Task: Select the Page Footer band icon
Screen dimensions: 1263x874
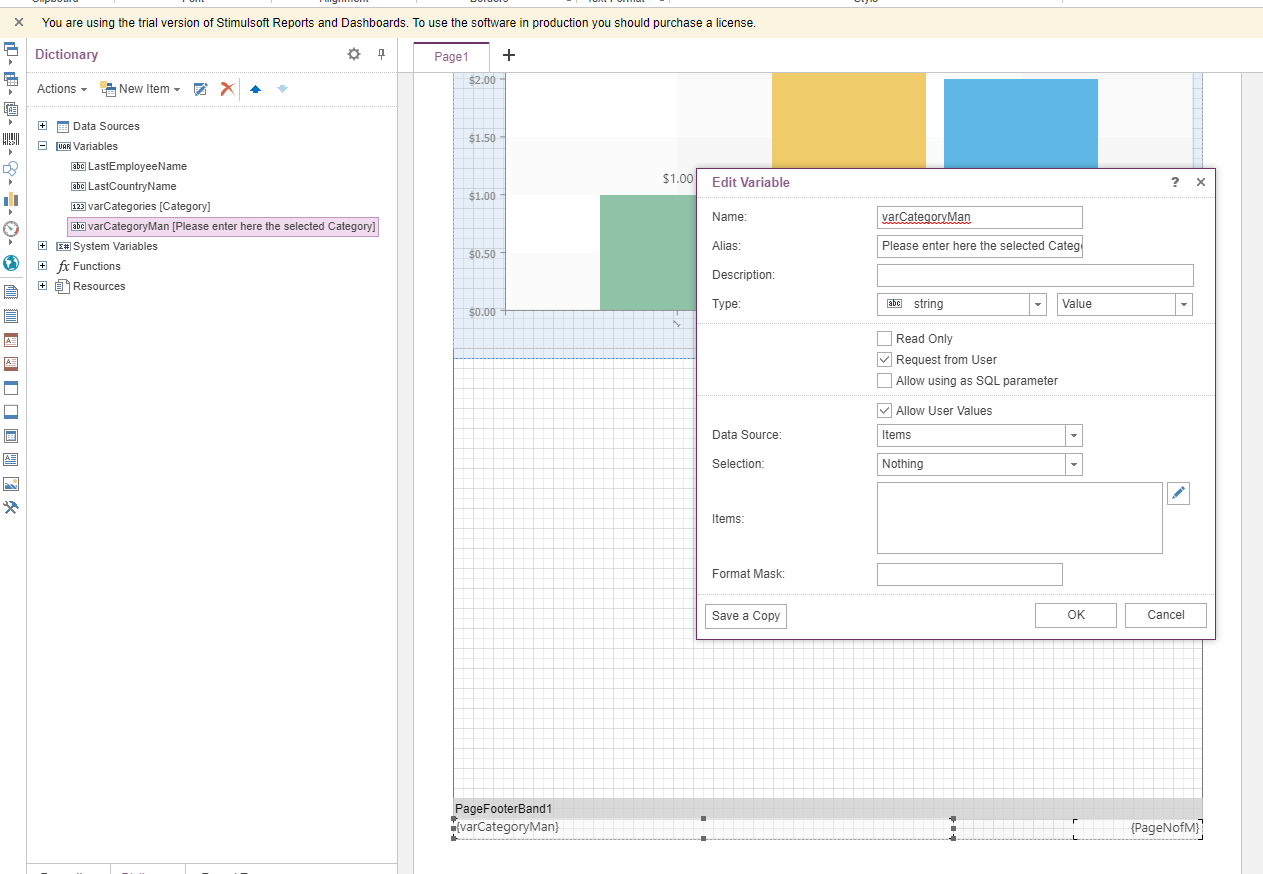Action: tap(11, 364)
